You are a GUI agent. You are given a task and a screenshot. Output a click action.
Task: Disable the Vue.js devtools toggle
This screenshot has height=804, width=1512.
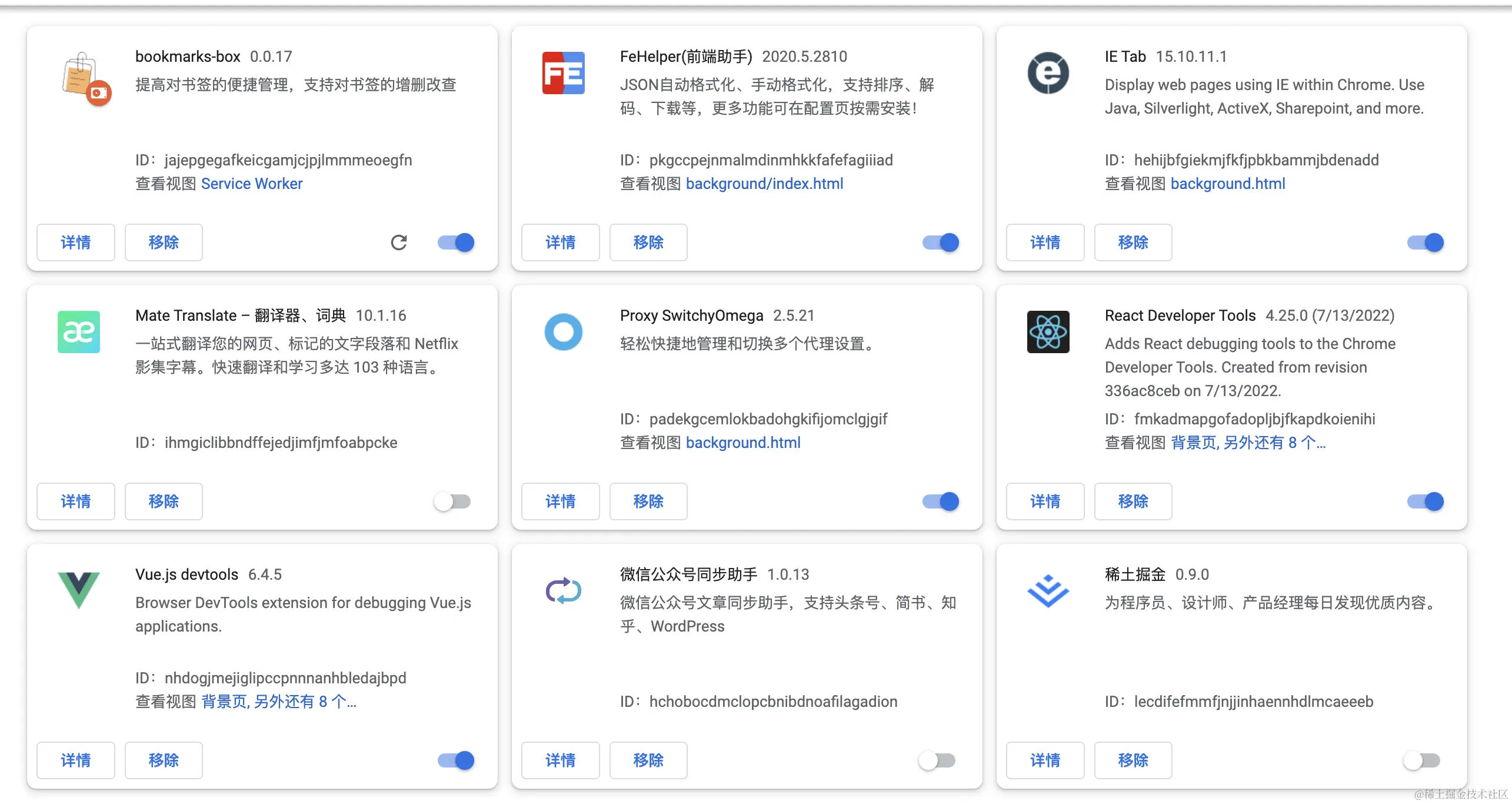point(456,760)
